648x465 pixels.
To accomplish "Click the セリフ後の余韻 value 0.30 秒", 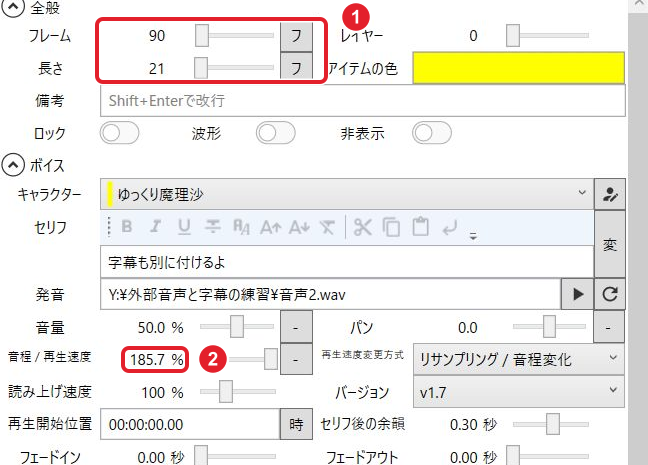I will click(x=473, y=424).
